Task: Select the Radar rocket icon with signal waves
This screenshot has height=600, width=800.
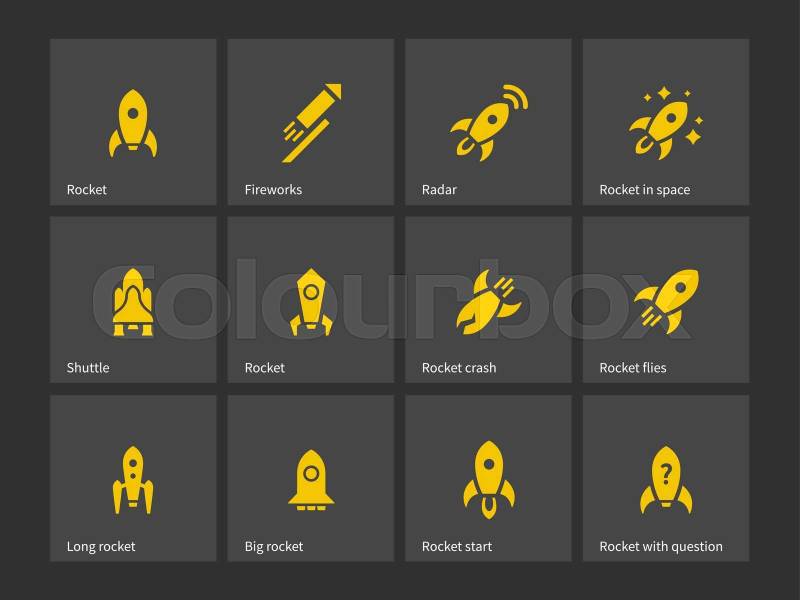Action: tap(489, 123)
